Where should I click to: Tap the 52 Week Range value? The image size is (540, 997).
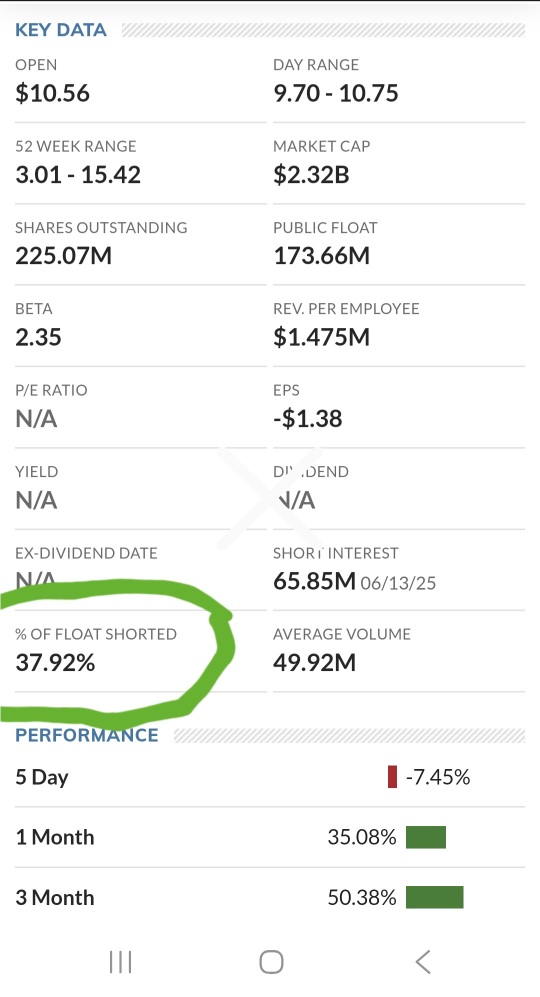(78, 175)
